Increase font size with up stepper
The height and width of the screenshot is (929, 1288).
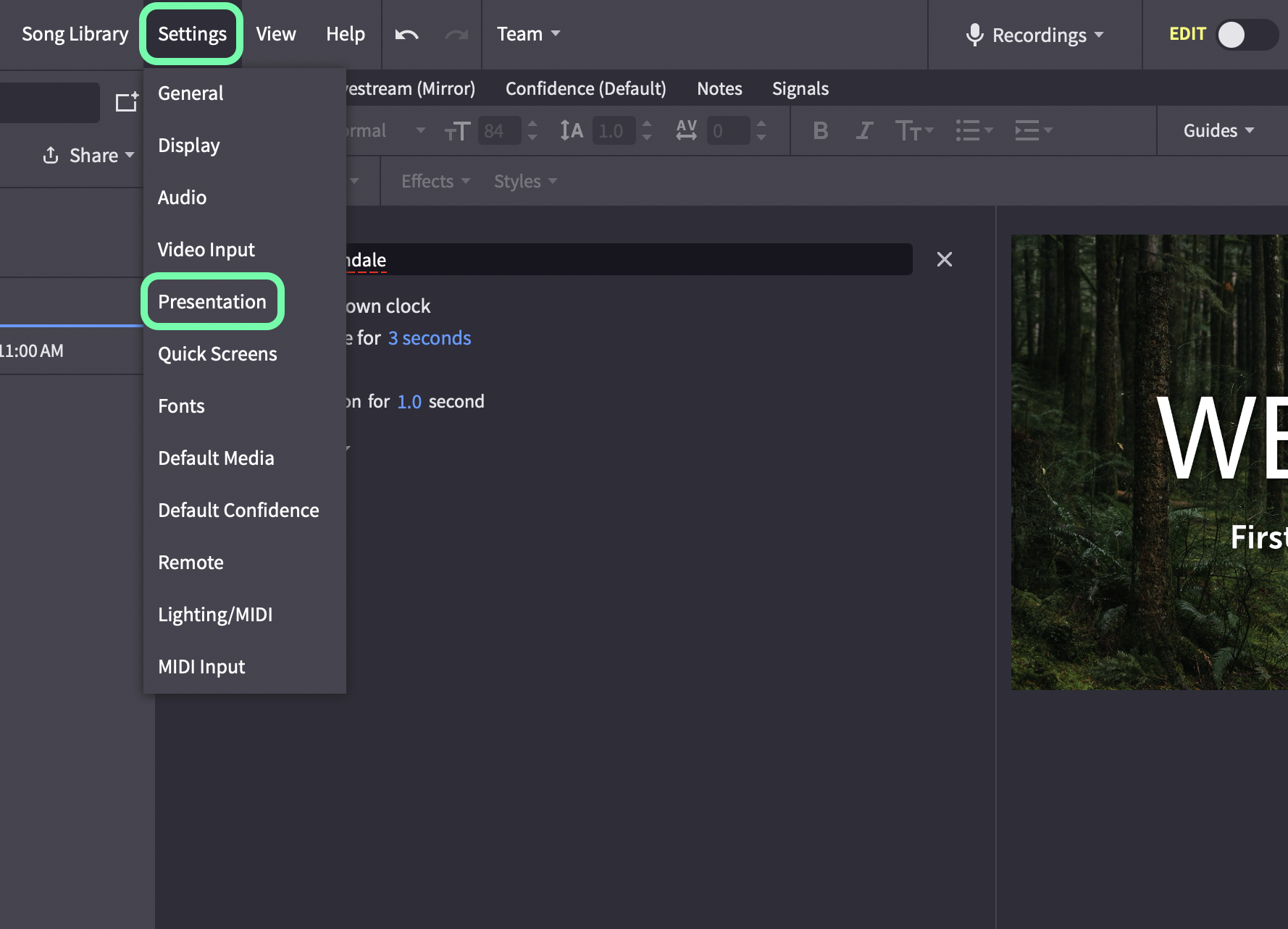click(x=532, y=124)
